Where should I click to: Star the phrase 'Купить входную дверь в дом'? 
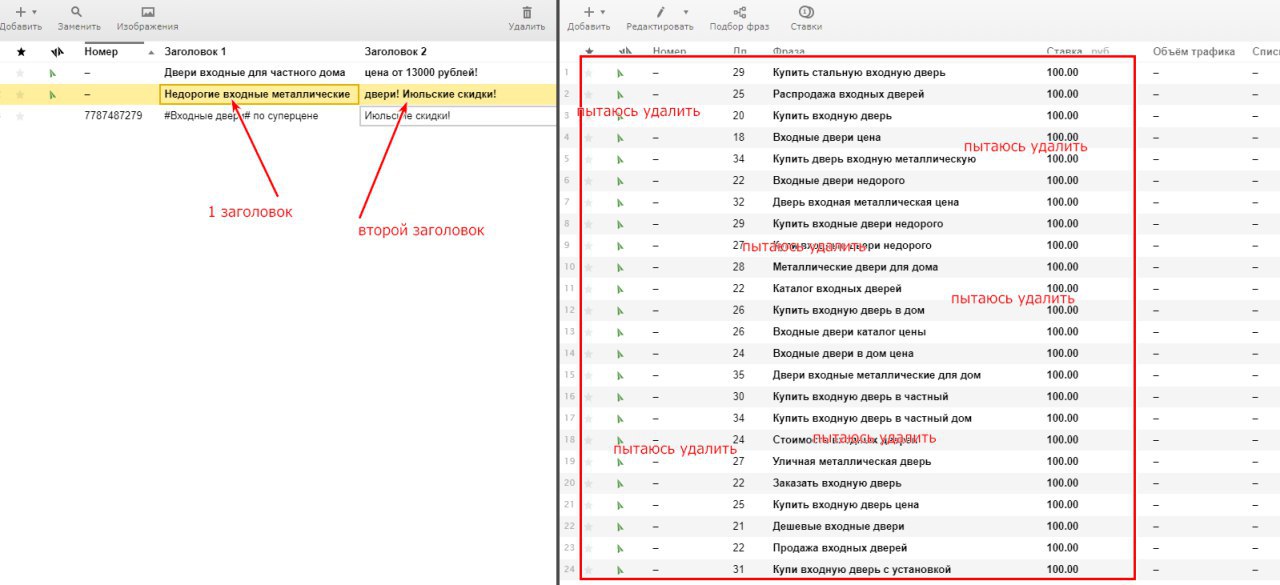[588, 311]
